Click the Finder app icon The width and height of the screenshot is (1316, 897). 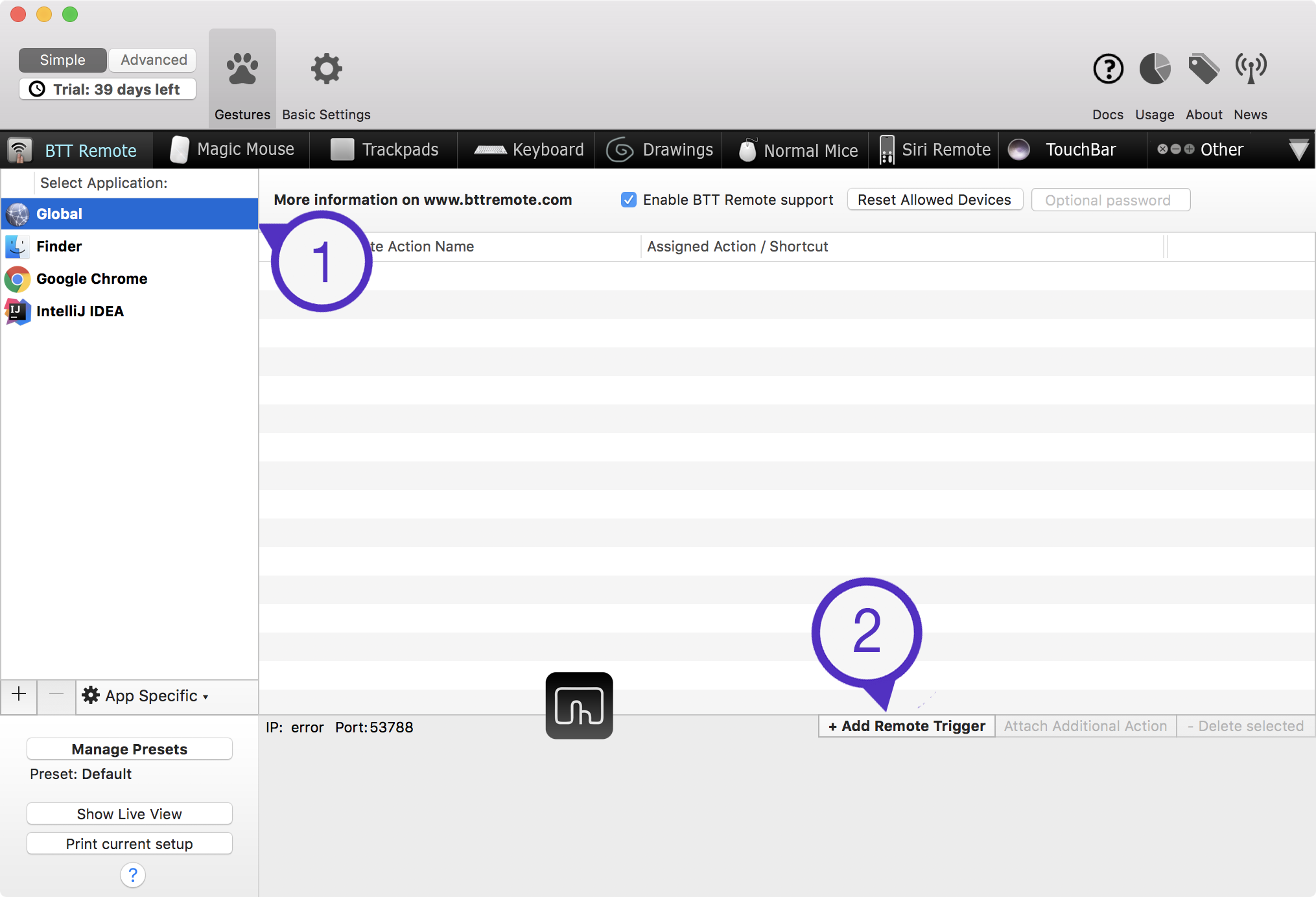click(x=18, y=247)
